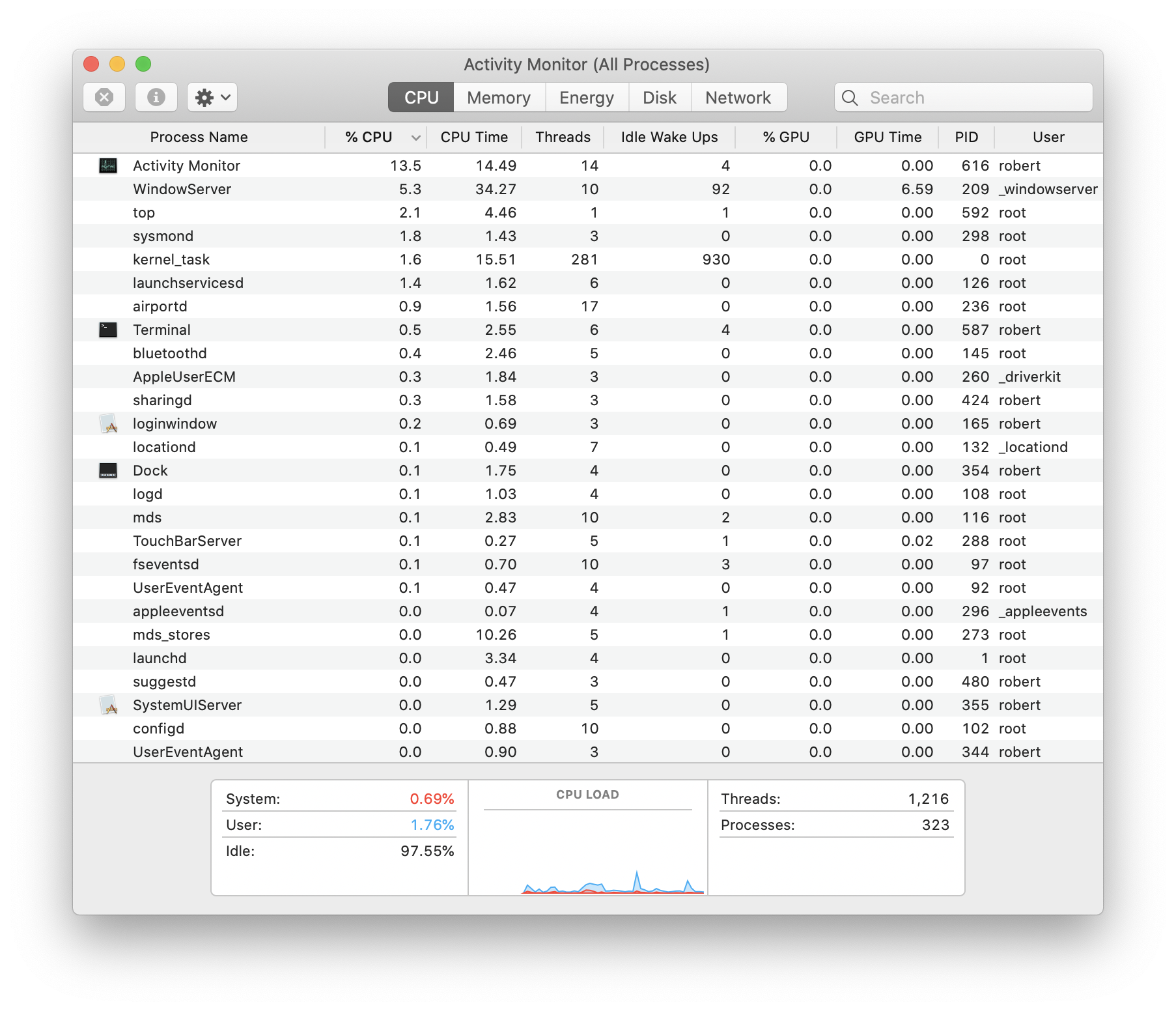
Task: Switch to the Disk tab
Action: (x=660, y=98)
